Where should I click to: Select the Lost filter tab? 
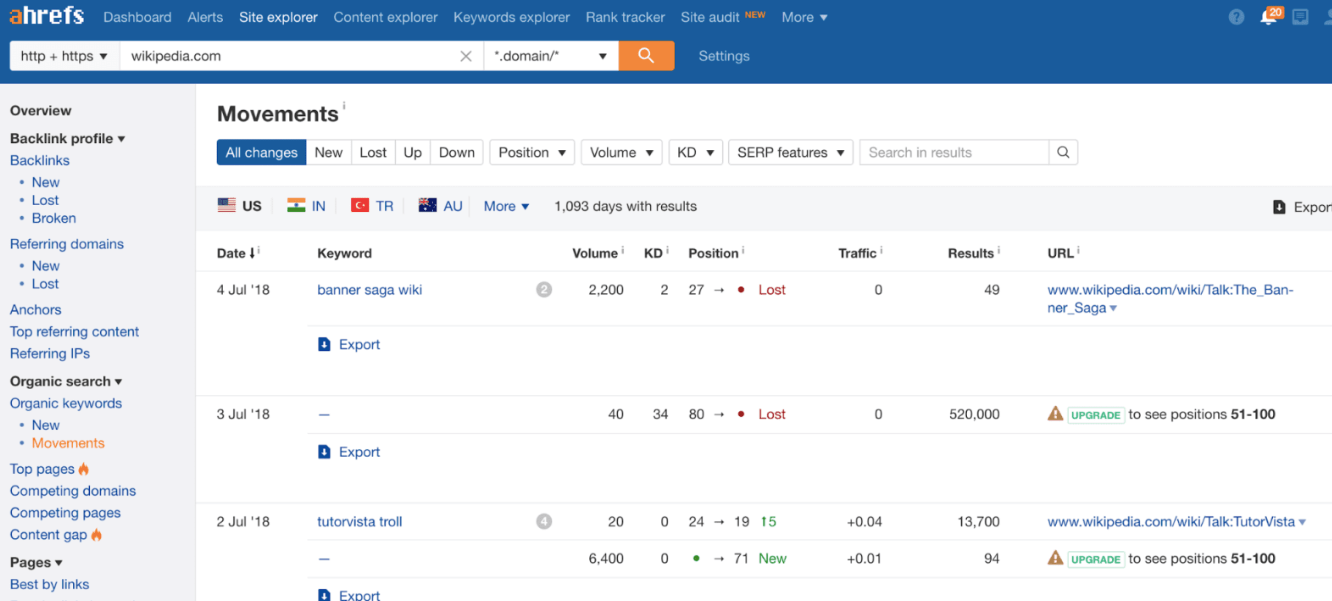click(373, 152)
